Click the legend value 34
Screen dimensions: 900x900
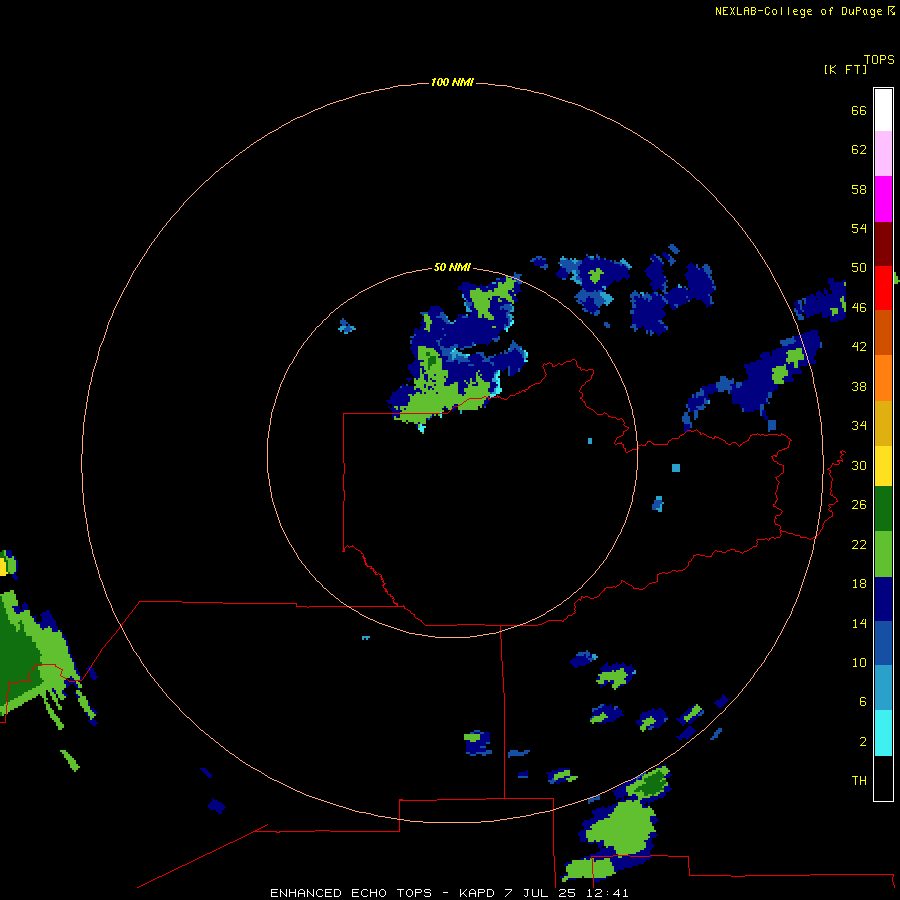tap(859, 425)
